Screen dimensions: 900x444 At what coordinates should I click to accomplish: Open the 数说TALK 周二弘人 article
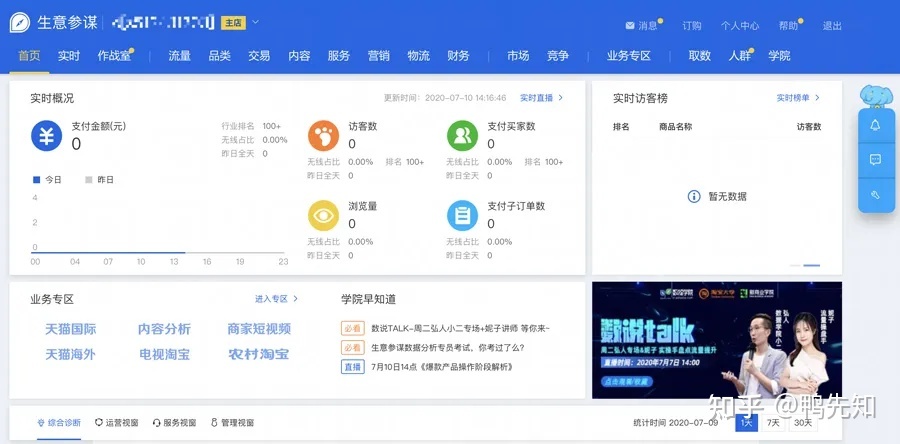[460, 328]
